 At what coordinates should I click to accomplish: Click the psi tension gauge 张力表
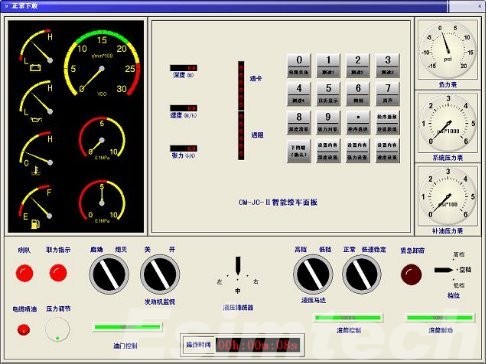[x=447, y=50]
